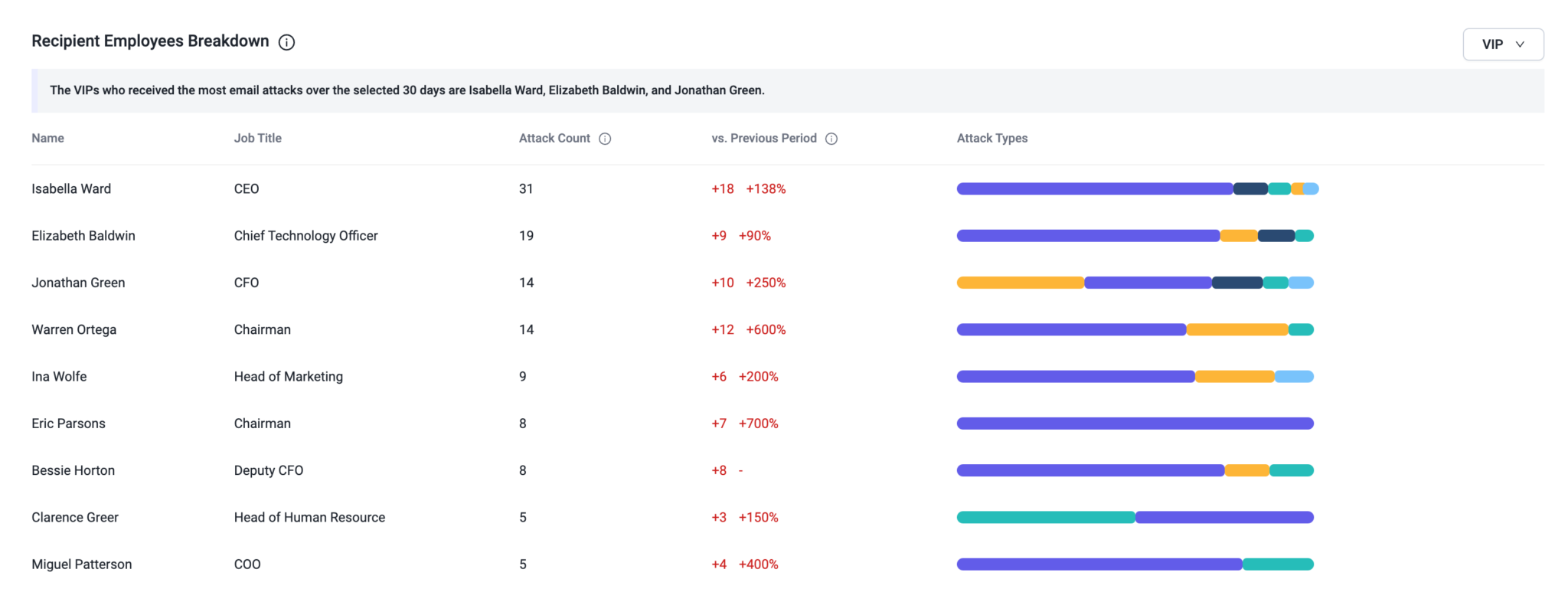Click teal segment of Bessie Horton's attack bar
1568x602 pixels.
[x=1292, y=470]
